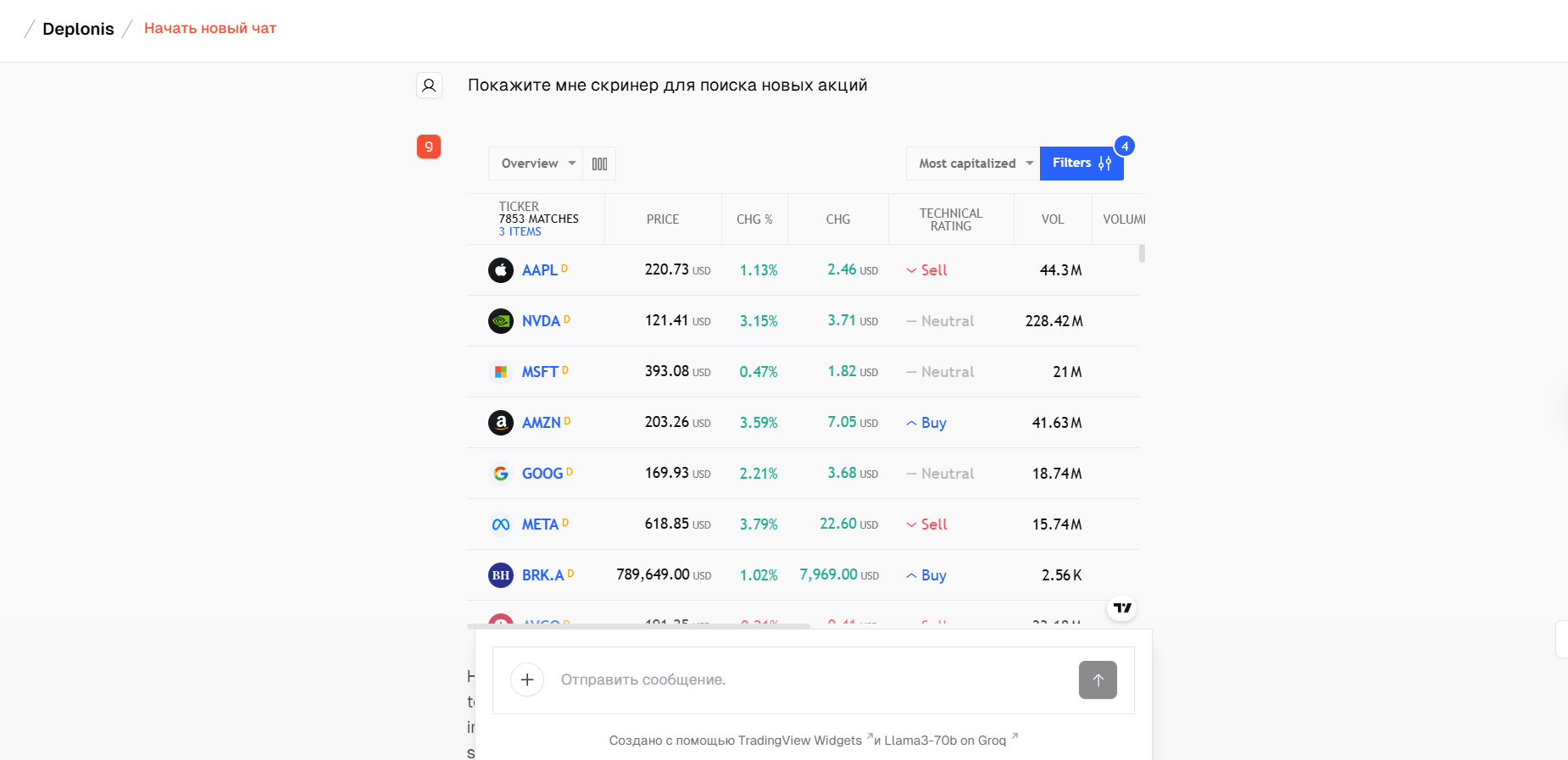The height and width of the screenshot is (760, 1568).
Task: Click the blue filter count badge 4
Action: (1125, 146)
